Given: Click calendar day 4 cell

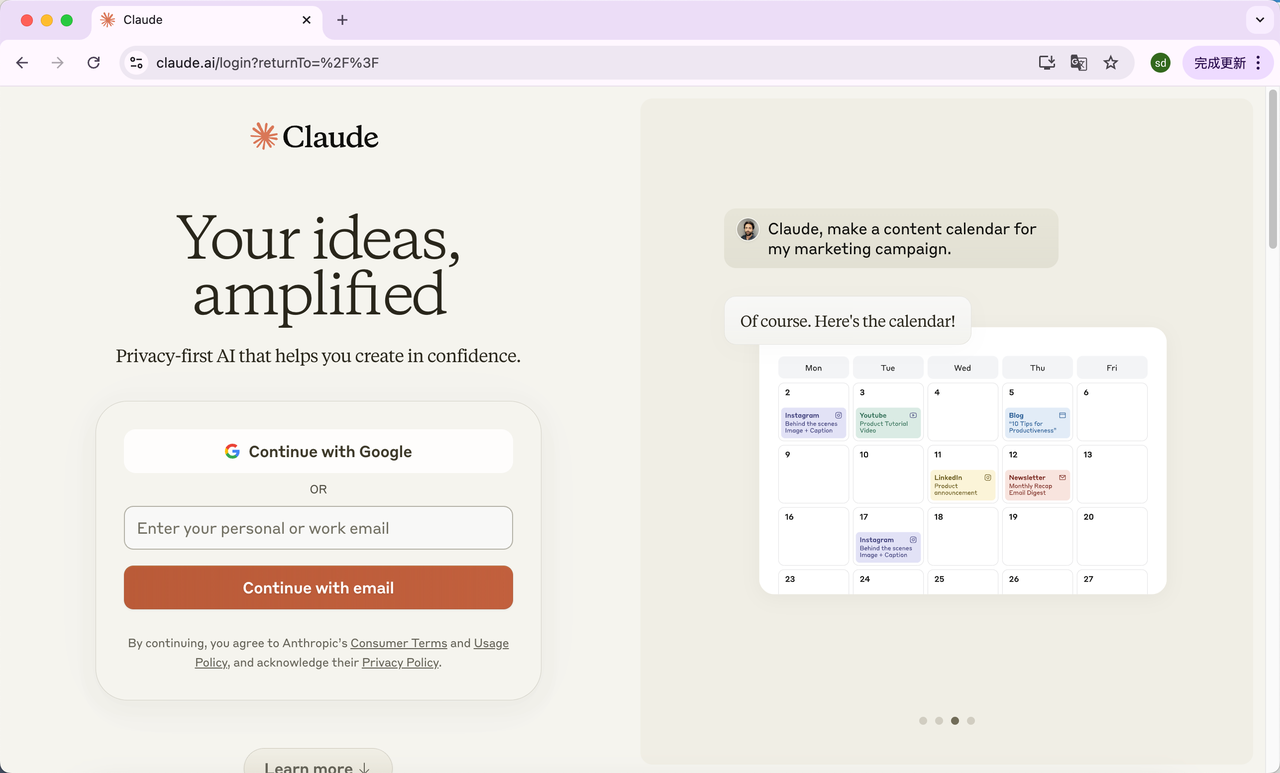Looking at the screenshot, I should coord(963,412).
